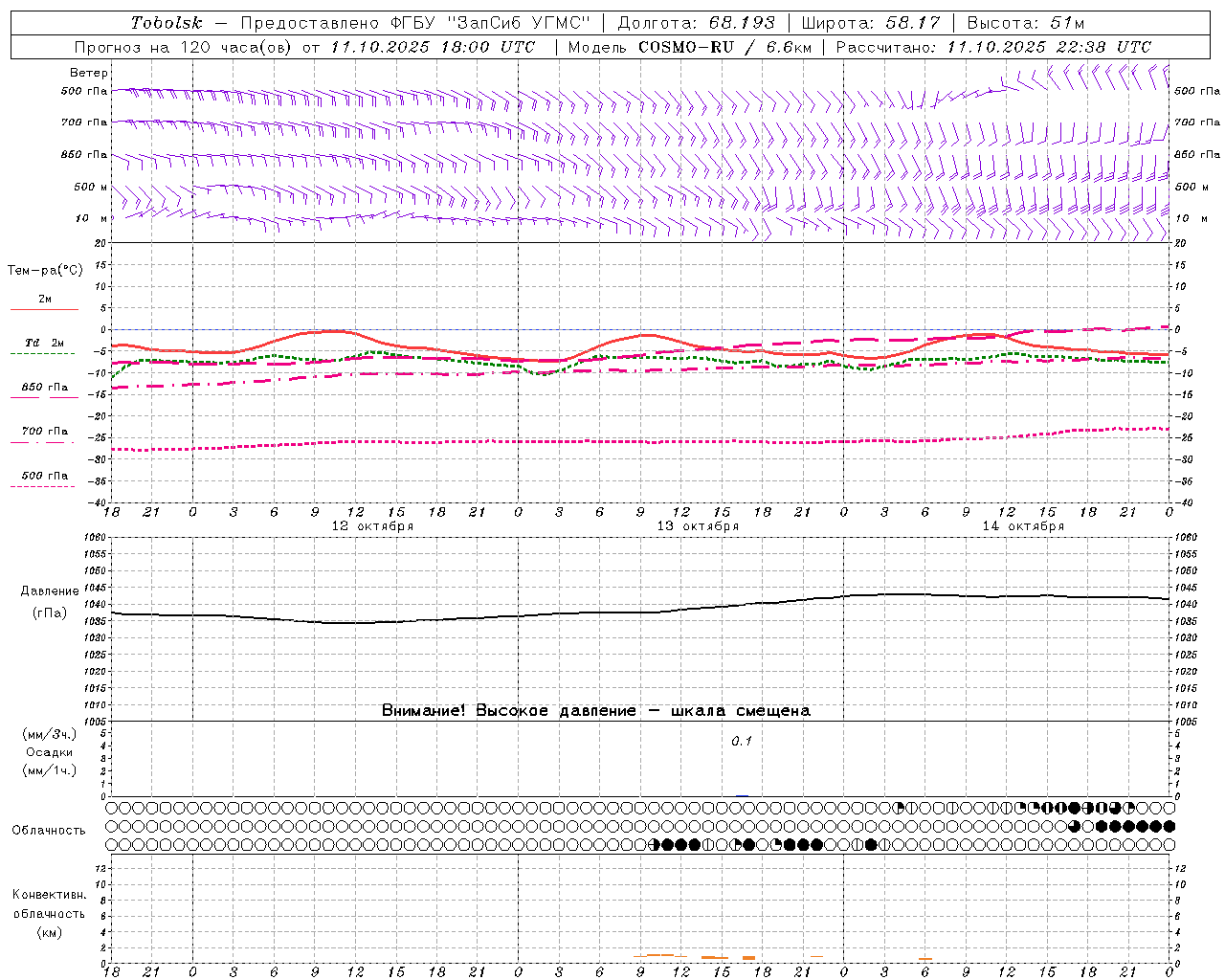Click the 'Облачность' cloudiness label
Screen dimensions: 1225x980
click(49, 831)
